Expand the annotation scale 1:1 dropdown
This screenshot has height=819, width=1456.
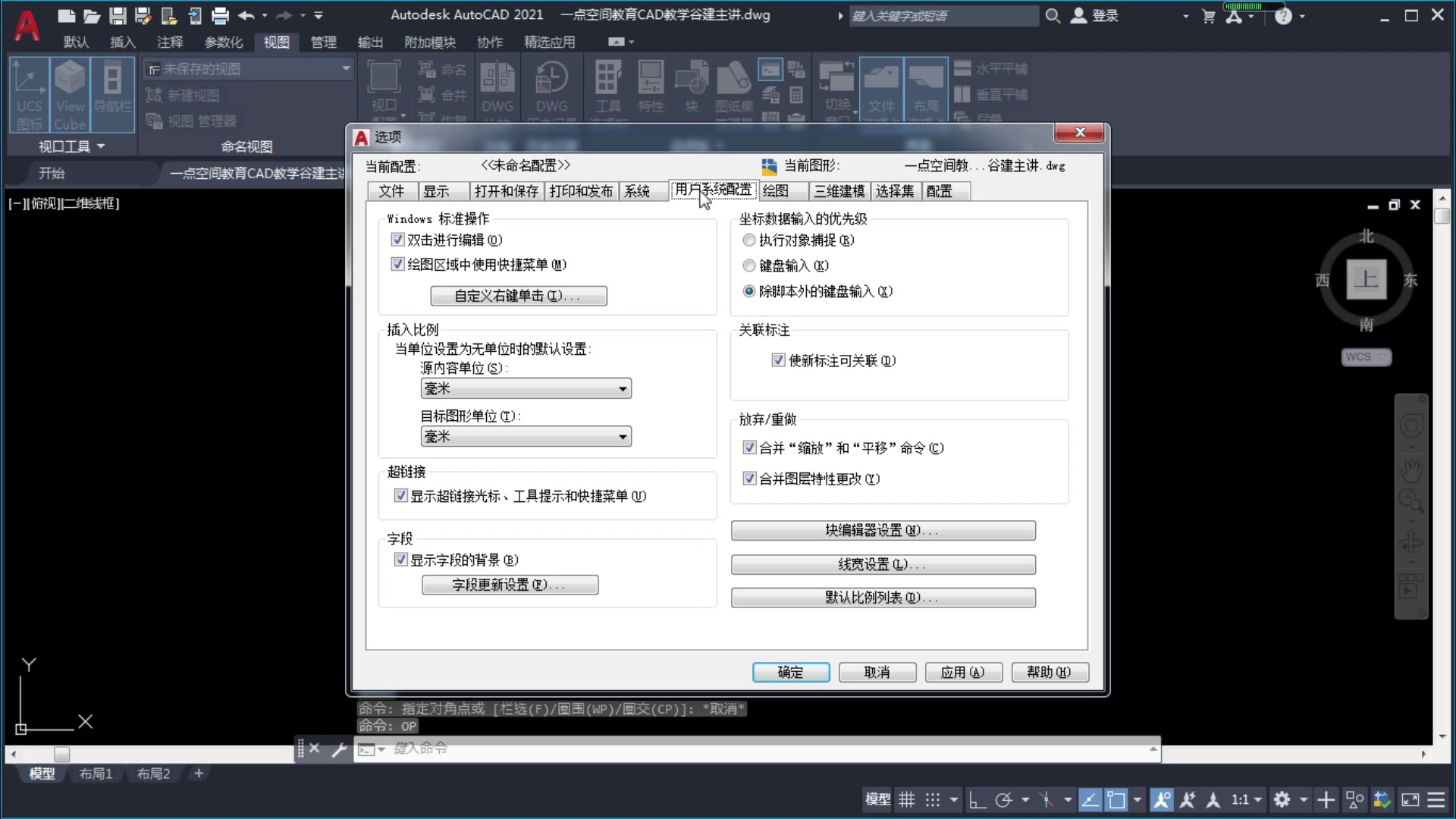click(x=1257, y=799)
